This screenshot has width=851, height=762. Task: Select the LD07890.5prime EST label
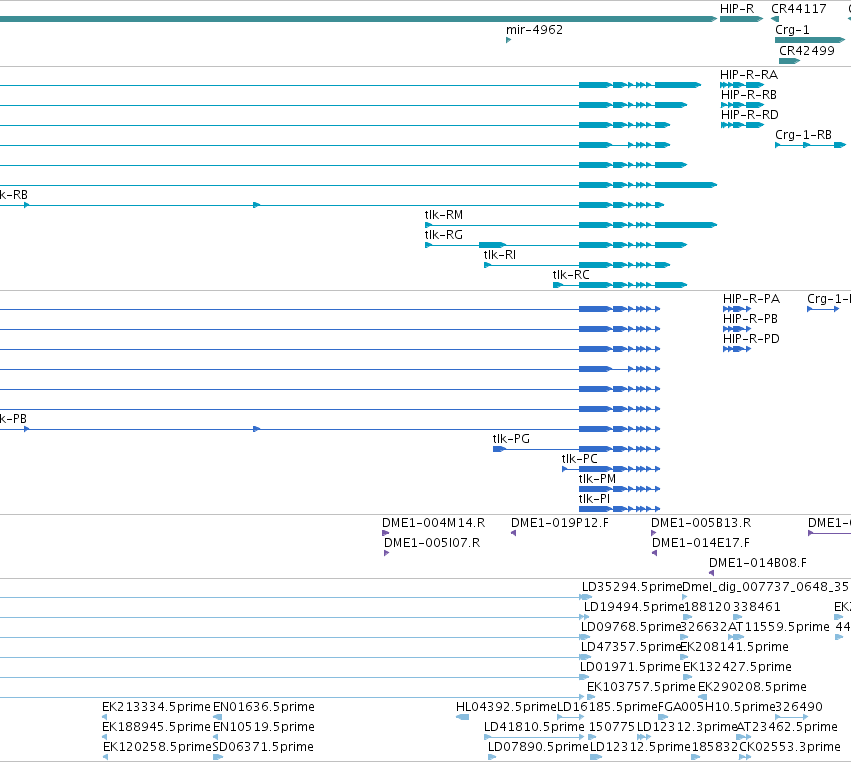click(x=538, y=747)
